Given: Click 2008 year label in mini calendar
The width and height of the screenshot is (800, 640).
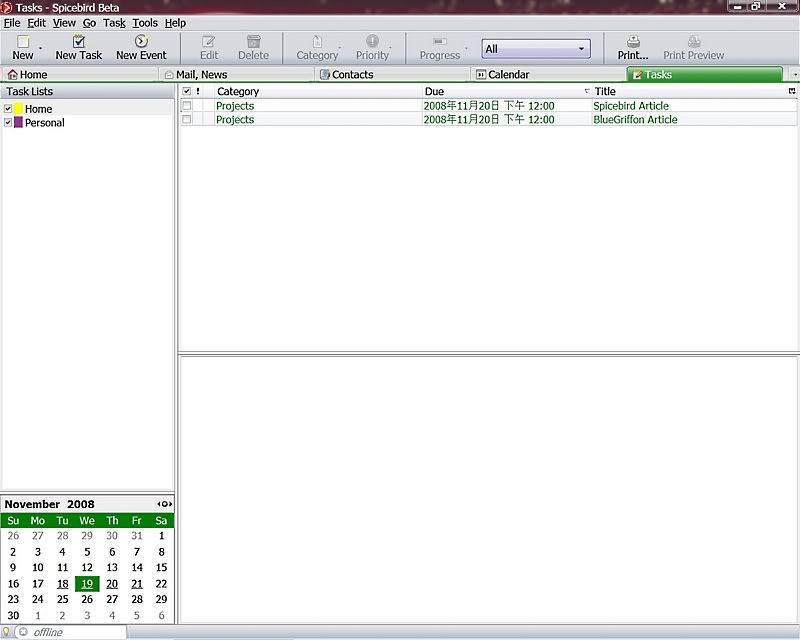Looking at the screenshot, I should coord(81,504).
